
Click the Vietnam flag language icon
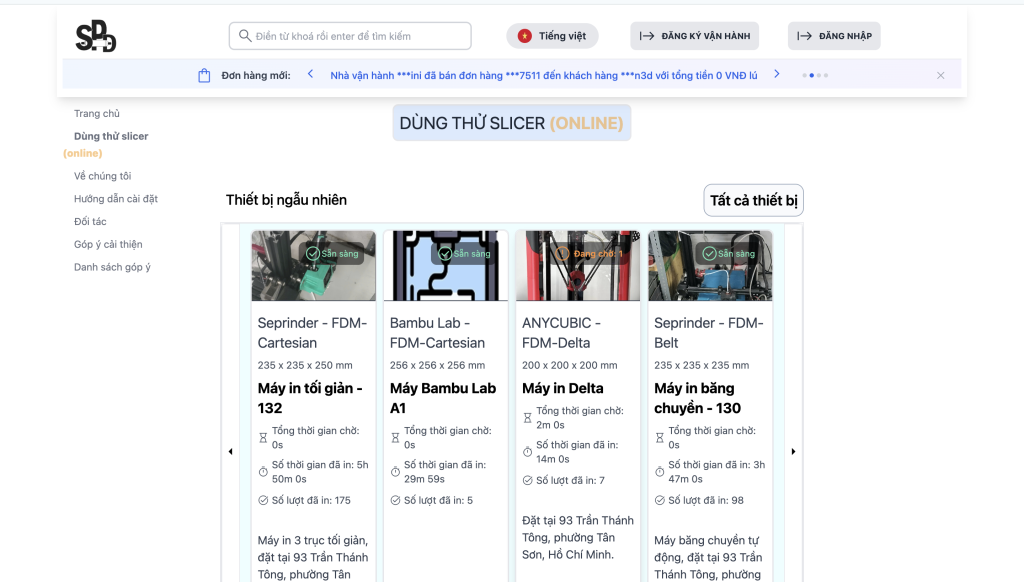(x=524, y=36)
